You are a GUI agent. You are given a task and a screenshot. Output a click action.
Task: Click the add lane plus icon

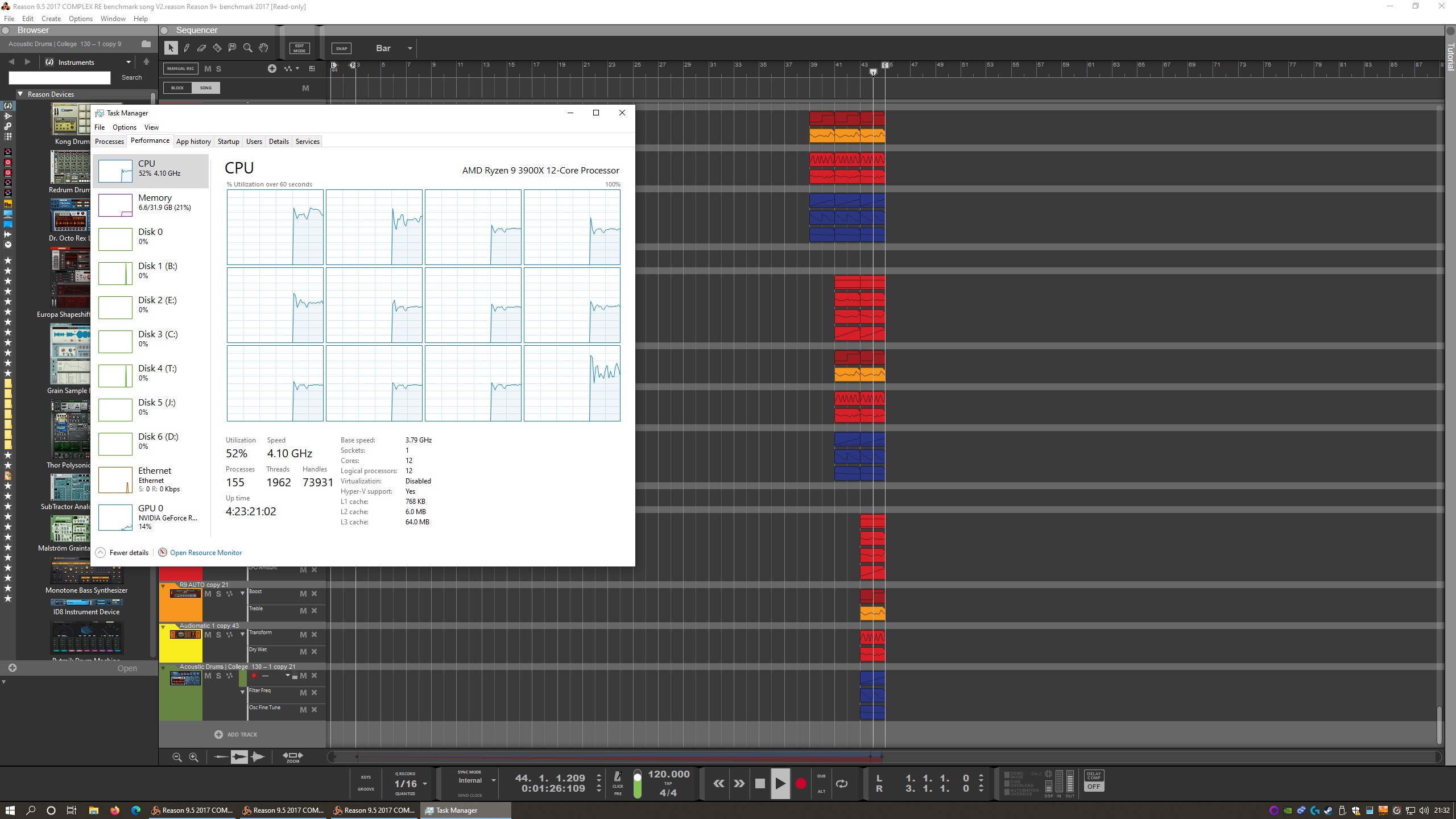(272, 69)
